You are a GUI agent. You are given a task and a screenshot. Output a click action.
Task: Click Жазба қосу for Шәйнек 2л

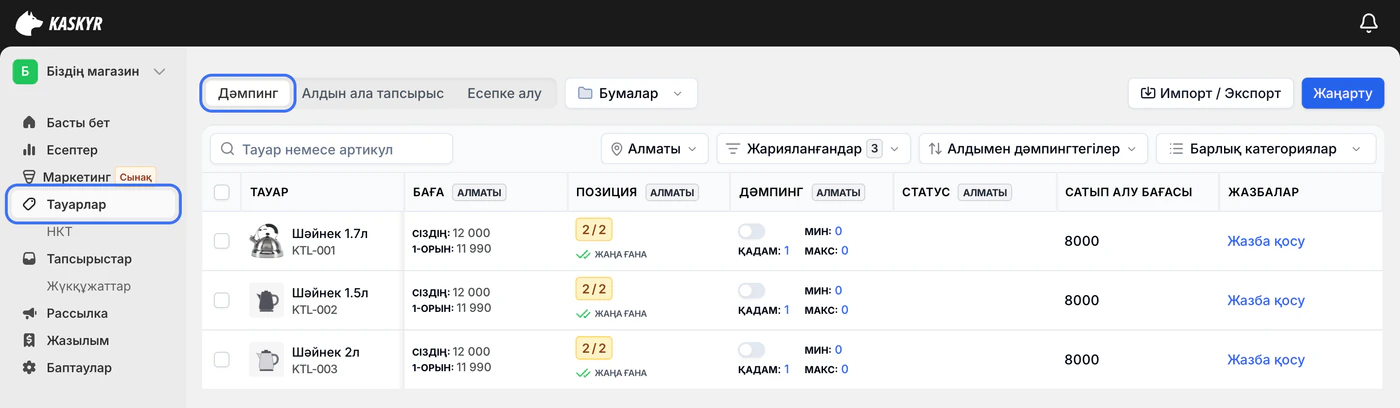(1266, 359)
